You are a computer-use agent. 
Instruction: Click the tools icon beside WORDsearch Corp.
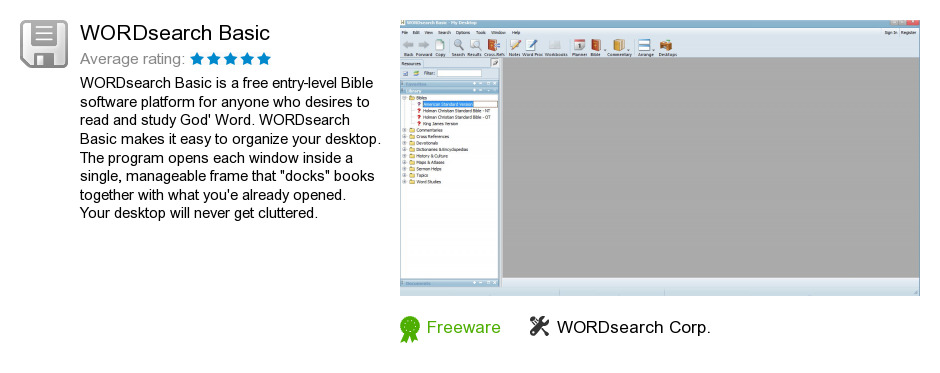click(540, 326)
